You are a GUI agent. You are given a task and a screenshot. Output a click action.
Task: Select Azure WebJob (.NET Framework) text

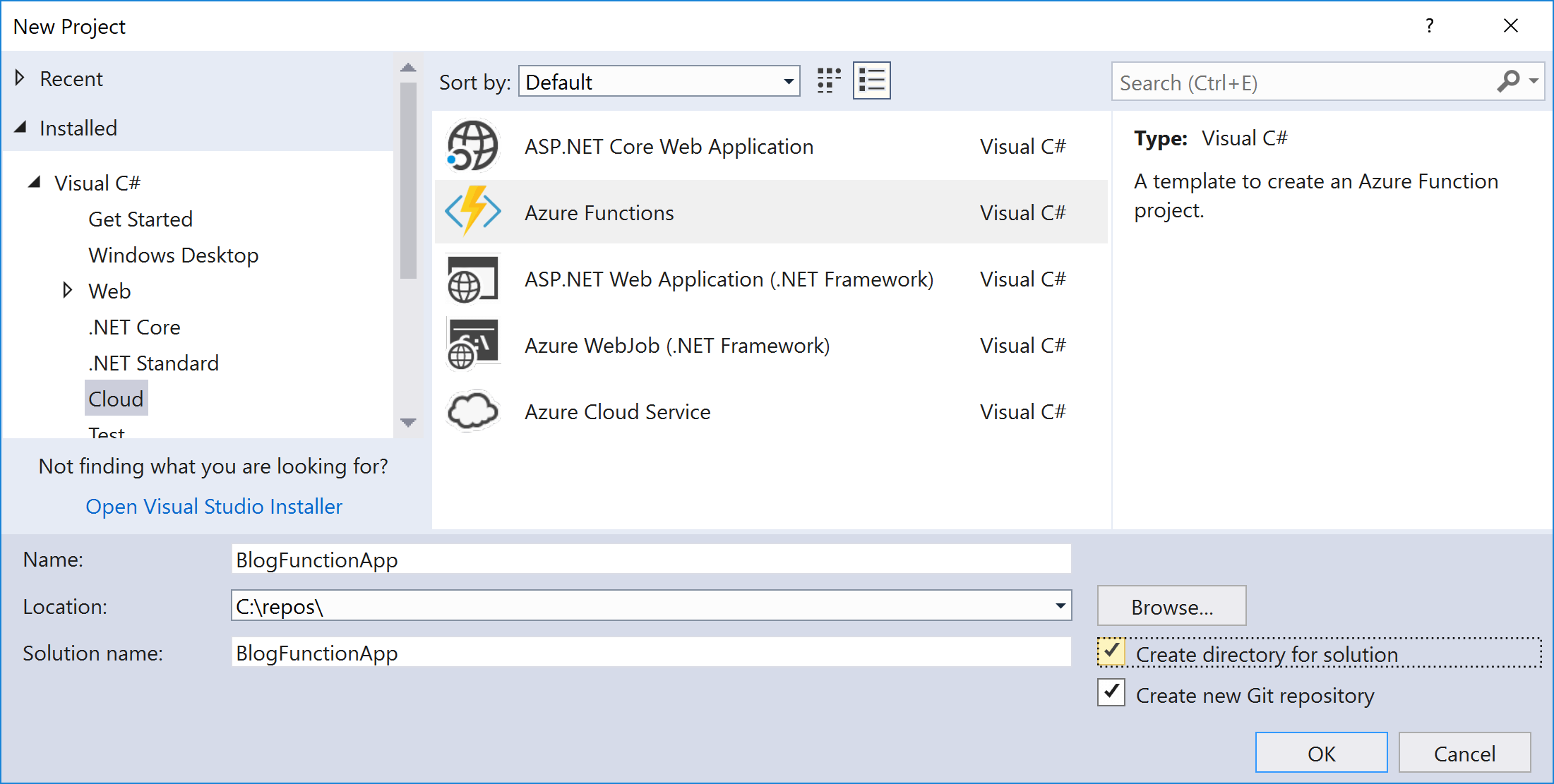coord(677,345)
